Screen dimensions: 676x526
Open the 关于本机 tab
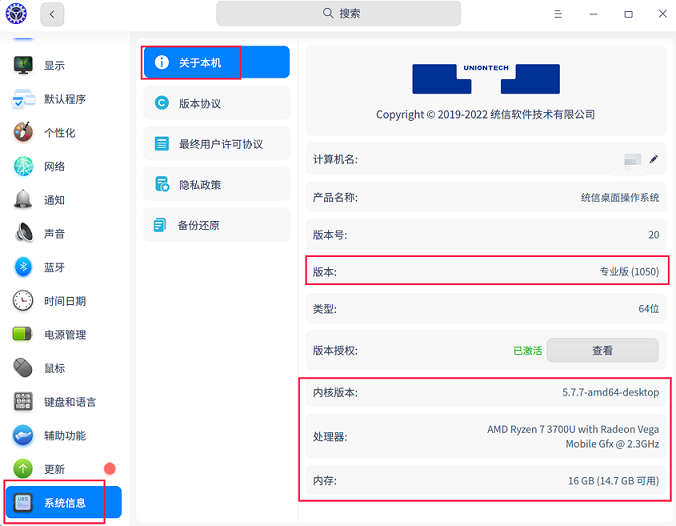[216, 62]
